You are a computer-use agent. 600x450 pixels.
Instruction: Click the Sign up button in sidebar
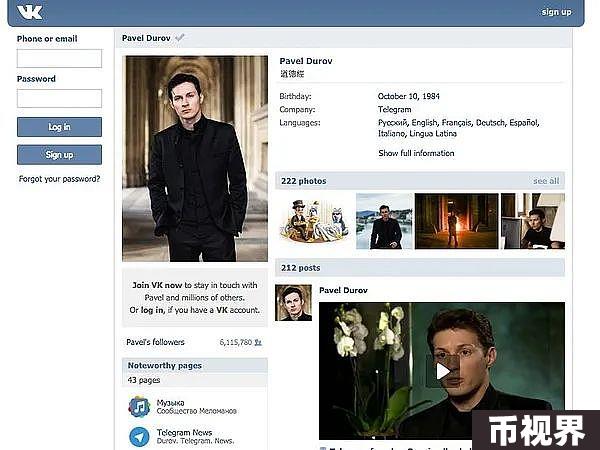(59, 155)
